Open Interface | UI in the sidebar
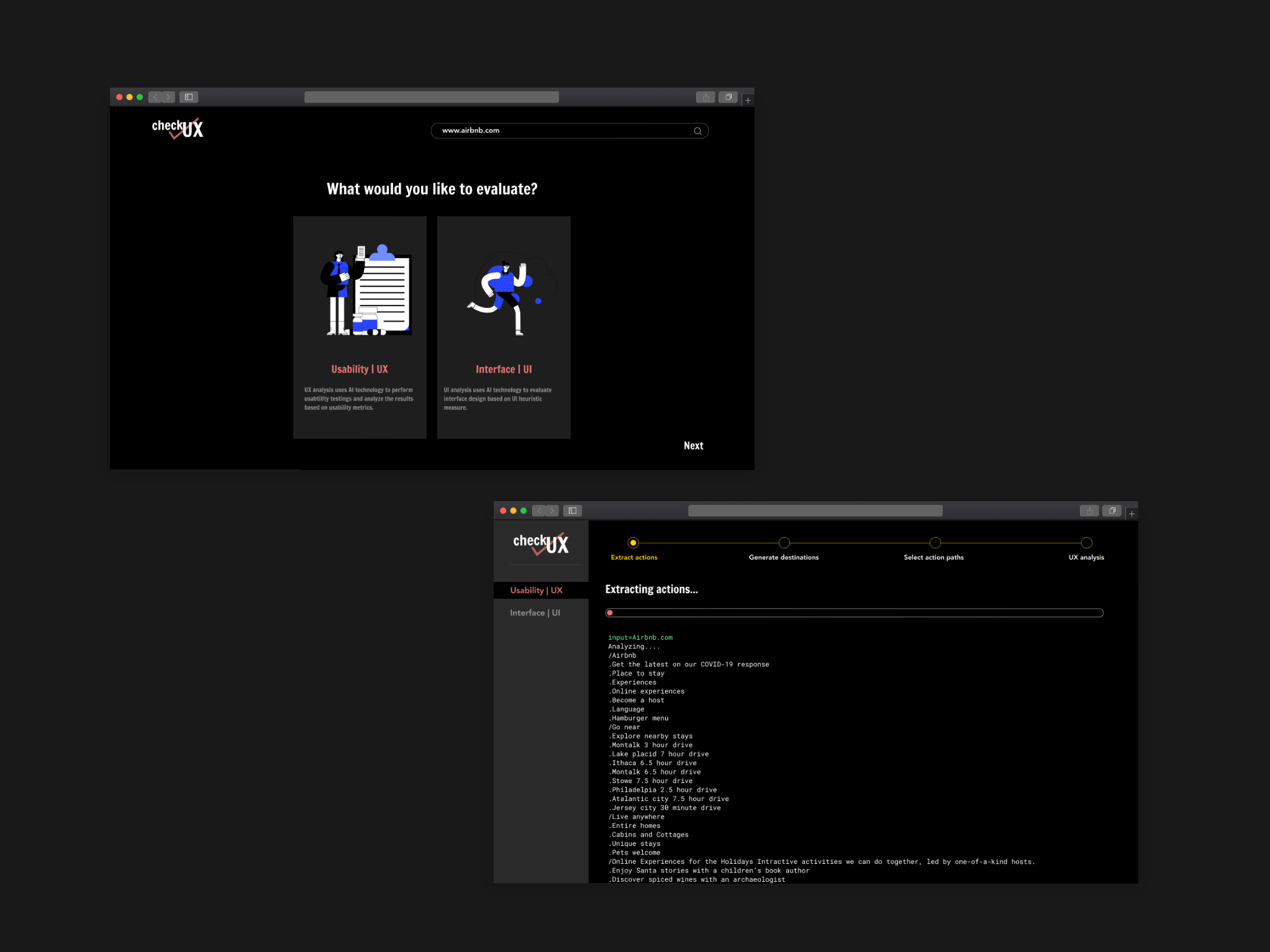The width and height of the screenshot is (1270, 952). [x=535, y=612]
